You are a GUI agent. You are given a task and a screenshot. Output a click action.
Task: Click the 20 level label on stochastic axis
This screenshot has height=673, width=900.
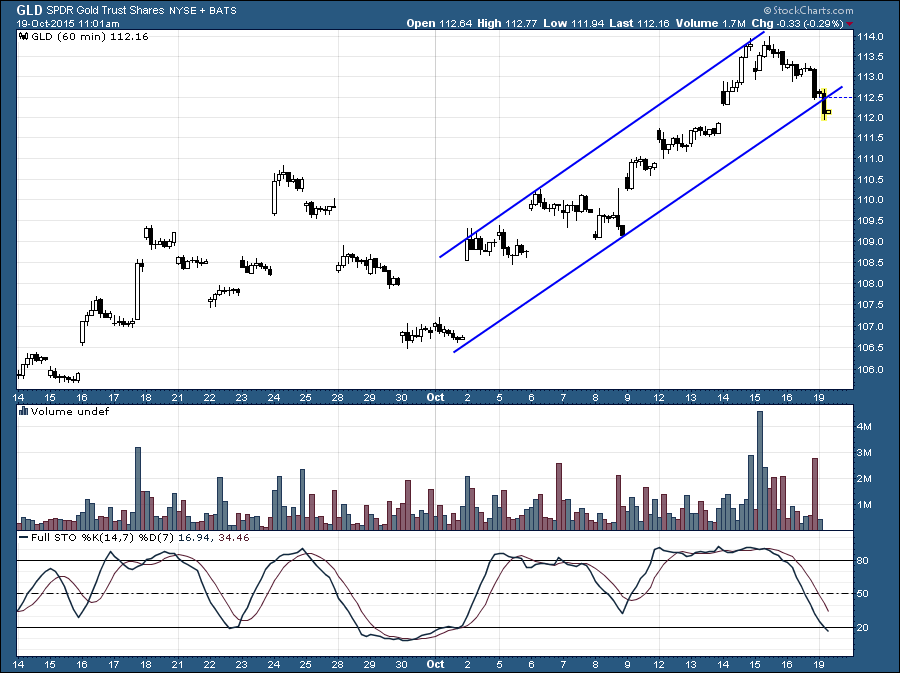coord(860,627)
